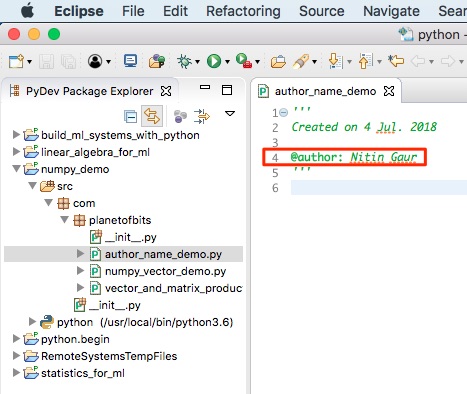Image resolution: width=467 pixels, height=394 pixels.
Task: Expand the build_ml_systems_with_python project
Action: tap(16, 135)
